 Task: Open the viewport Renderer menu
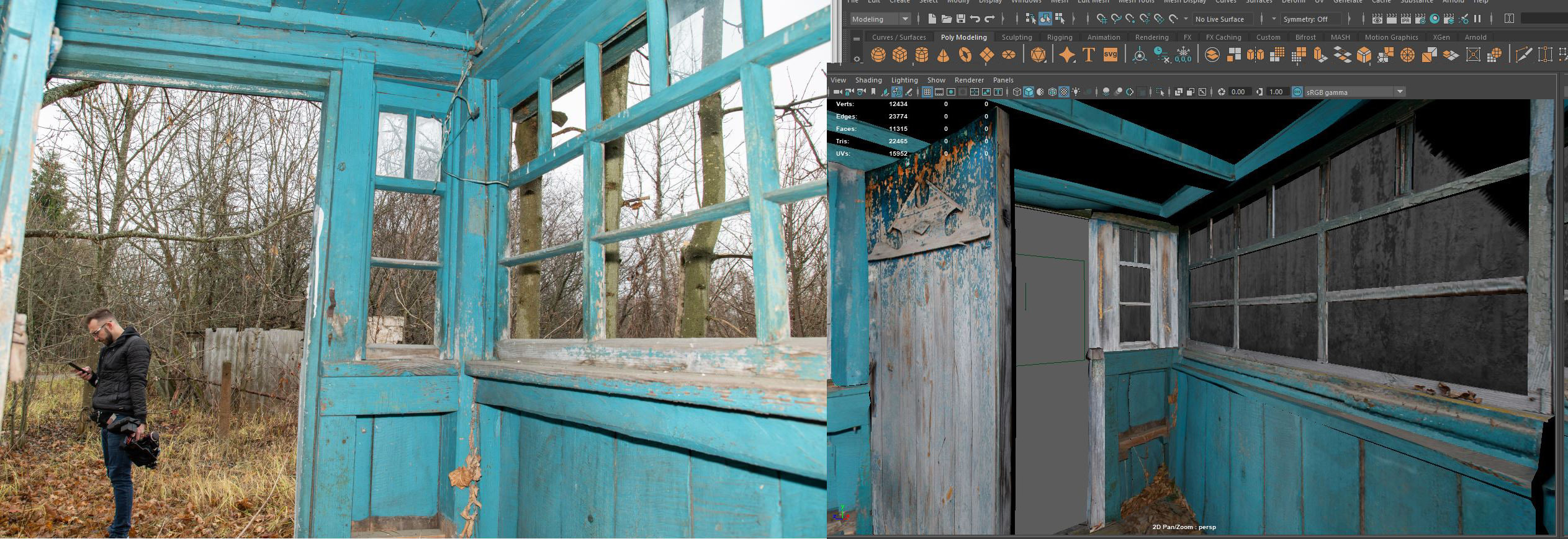coord(969,80)
